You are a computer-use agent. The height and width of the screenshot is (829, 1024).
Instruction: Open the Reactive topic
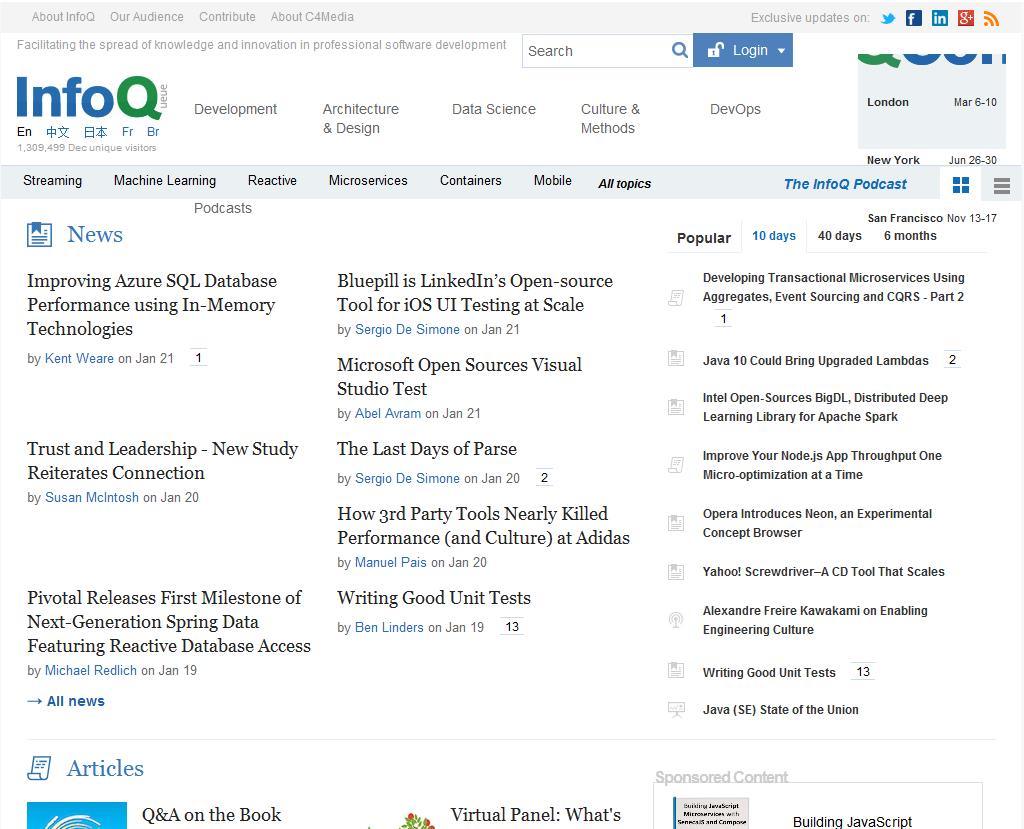(x=272, y=180)
